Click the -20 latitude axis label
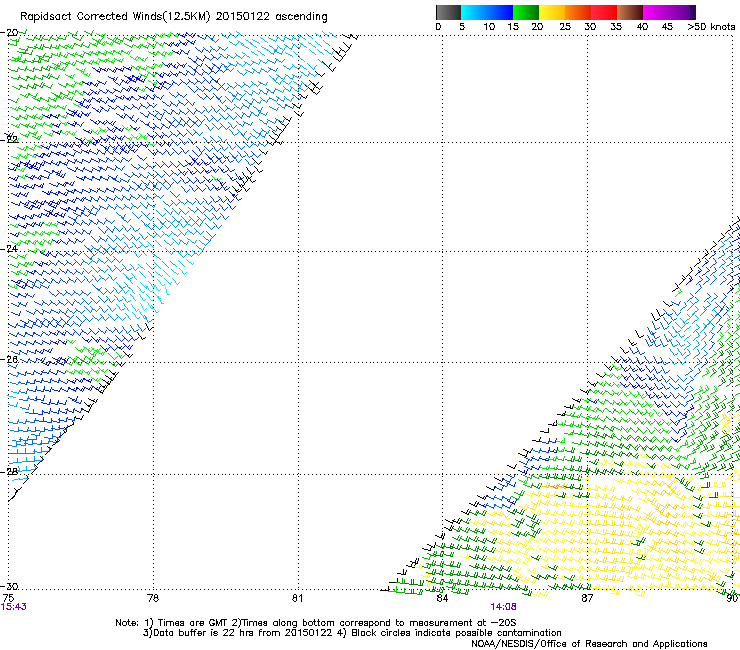740x650 pixels. (x=9, y=32)
